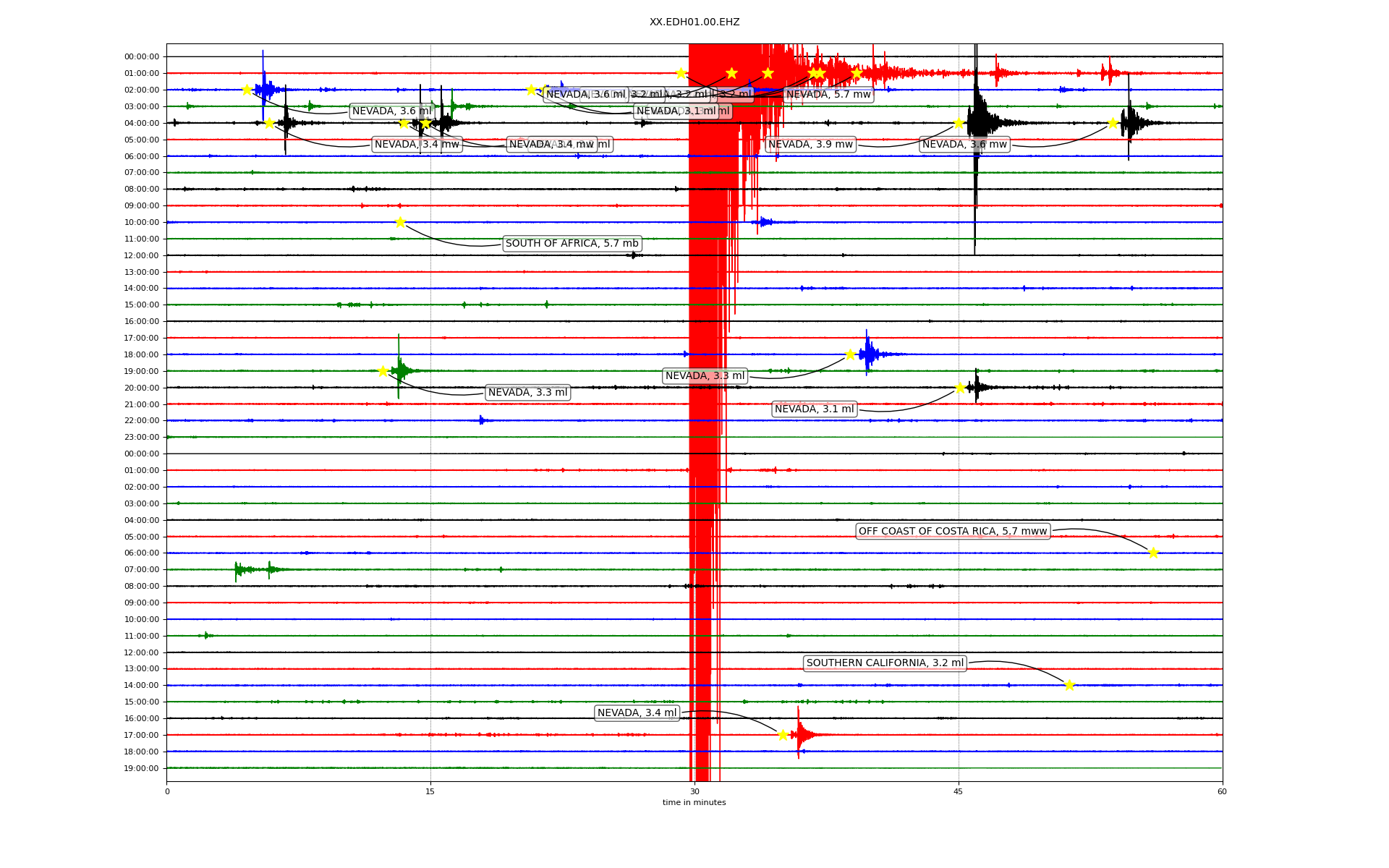
Task: Select the star on the blue 18:00:00 trace
Action: tap(851, 354)
